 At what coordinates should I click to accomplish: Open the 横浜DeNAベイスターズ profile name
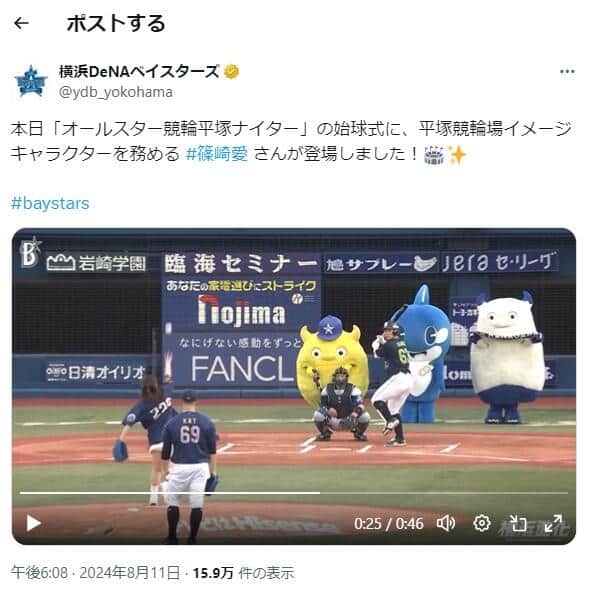click(x=139, y=71)
